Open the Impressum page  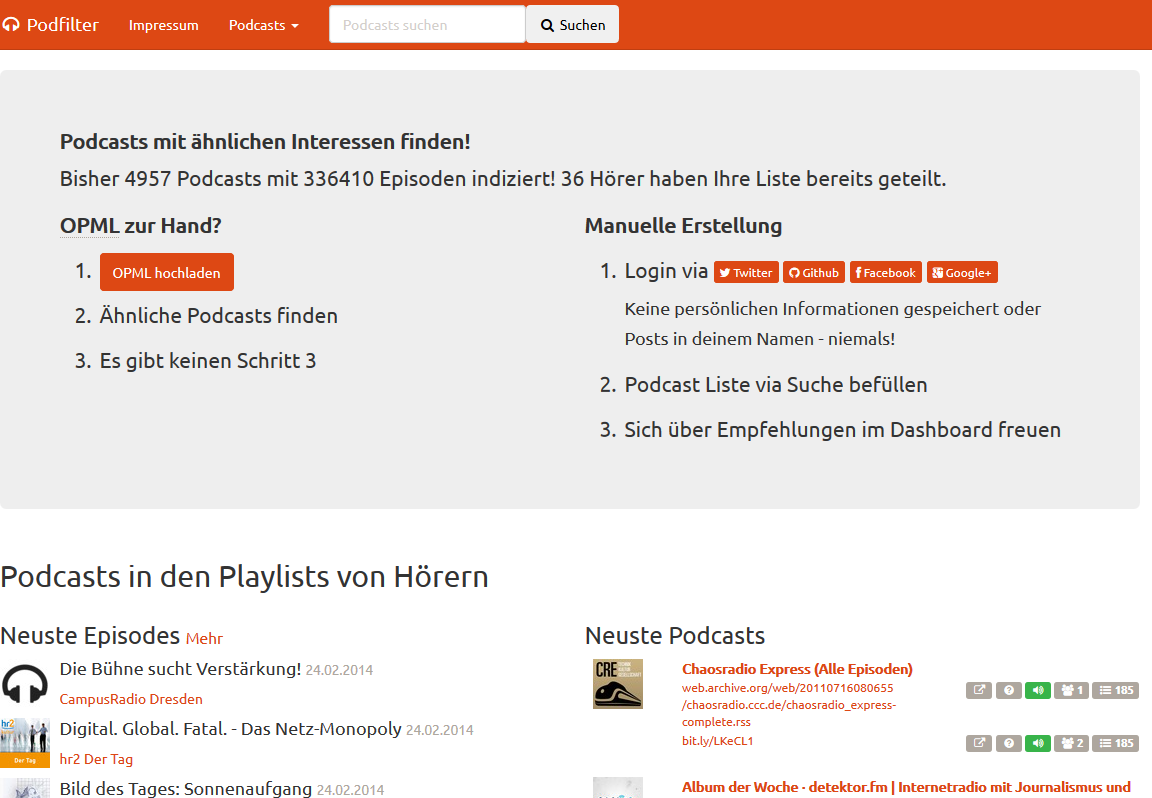[163, 25]
